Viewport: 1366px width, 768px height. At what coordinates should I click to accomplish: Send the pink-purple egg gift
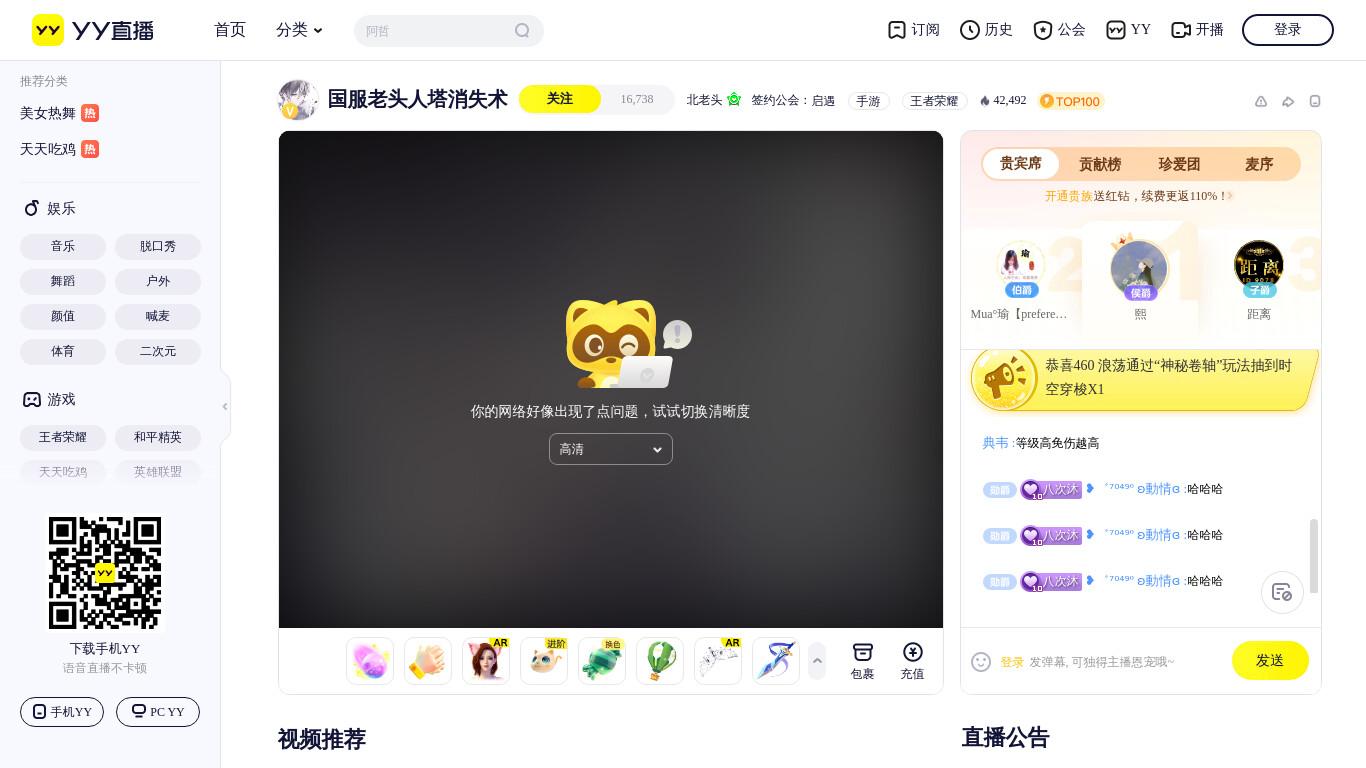point(370,661)
